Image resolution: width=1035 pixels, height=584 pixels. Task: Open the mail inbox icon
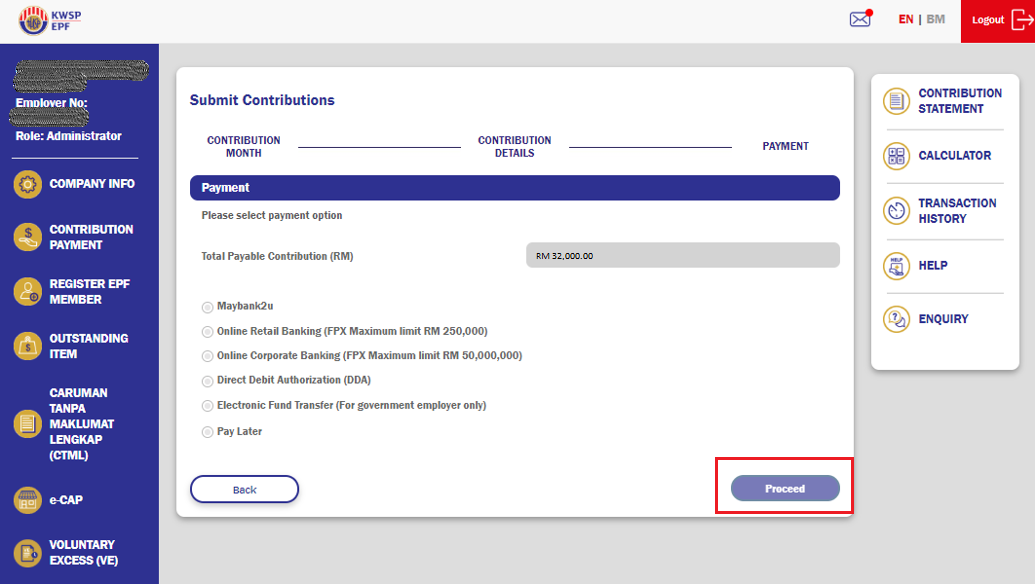click(x=859, y=19)
